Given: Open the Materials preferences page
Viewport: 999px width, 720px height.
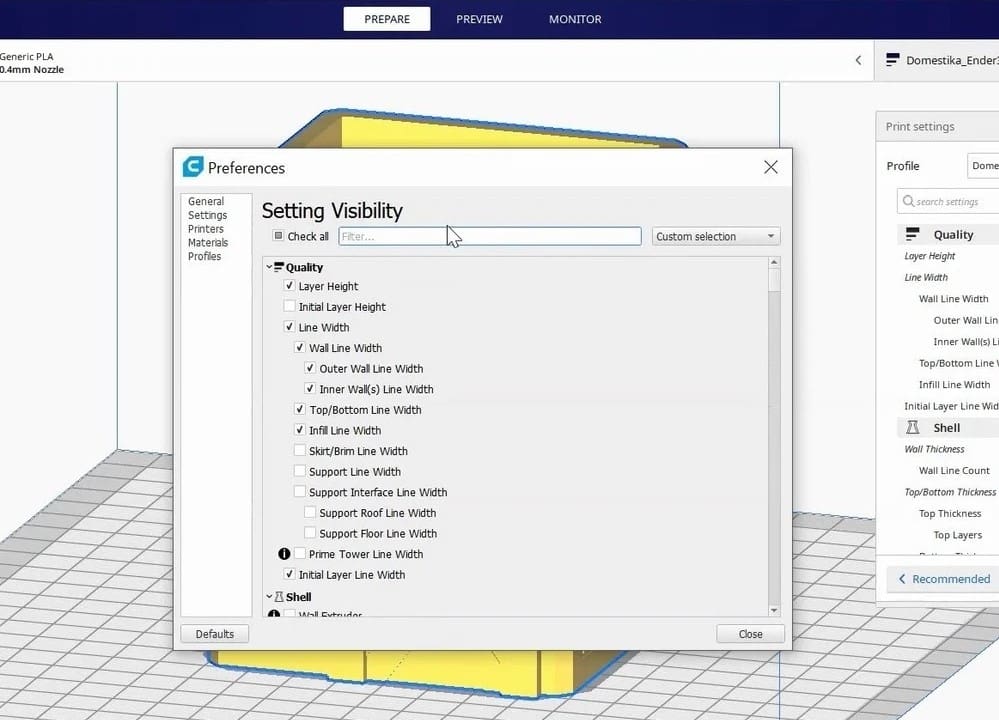Looking at the screenshot, I should coord(208,243).
